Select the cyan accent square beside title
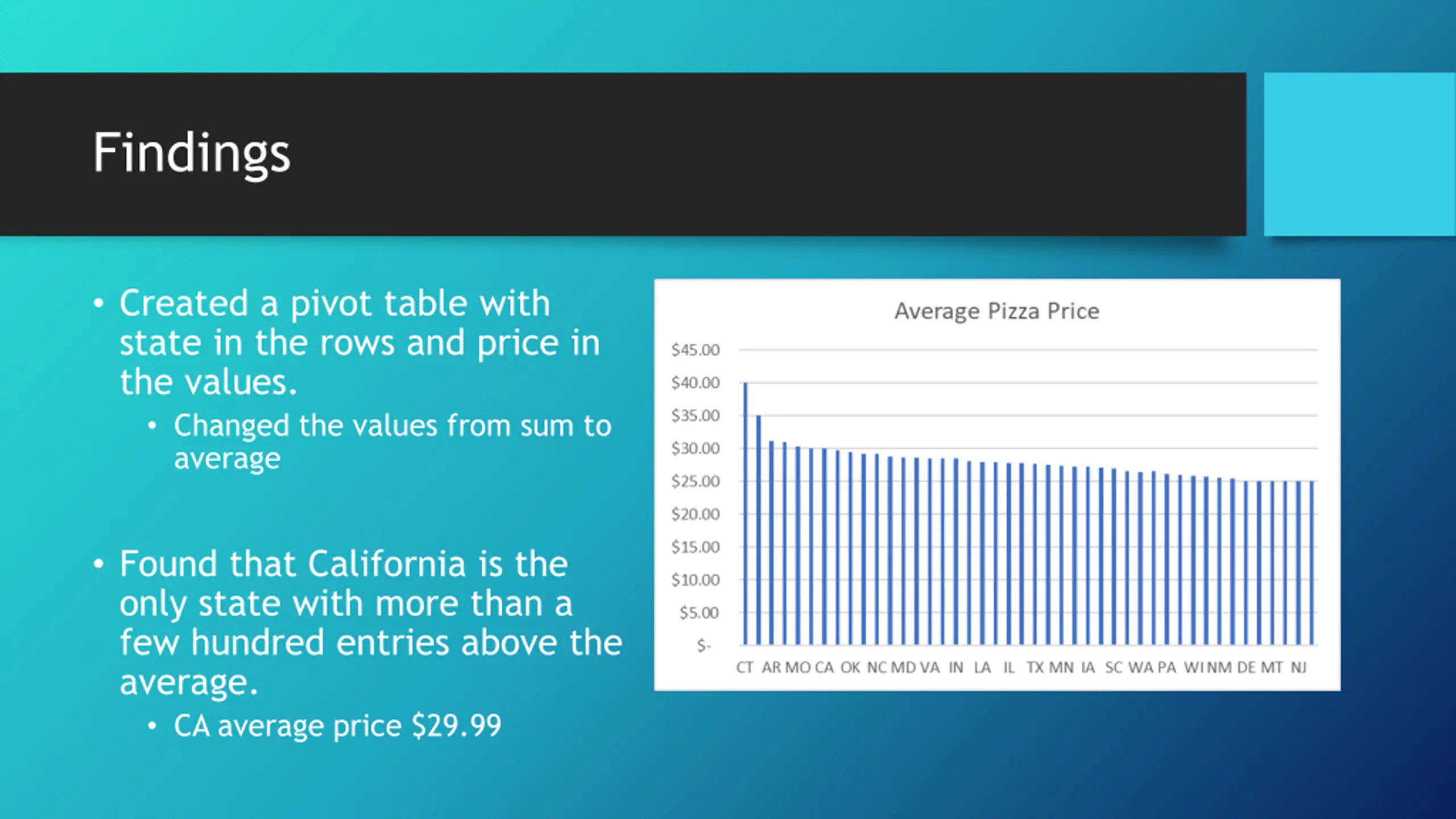 [1360, 154]
